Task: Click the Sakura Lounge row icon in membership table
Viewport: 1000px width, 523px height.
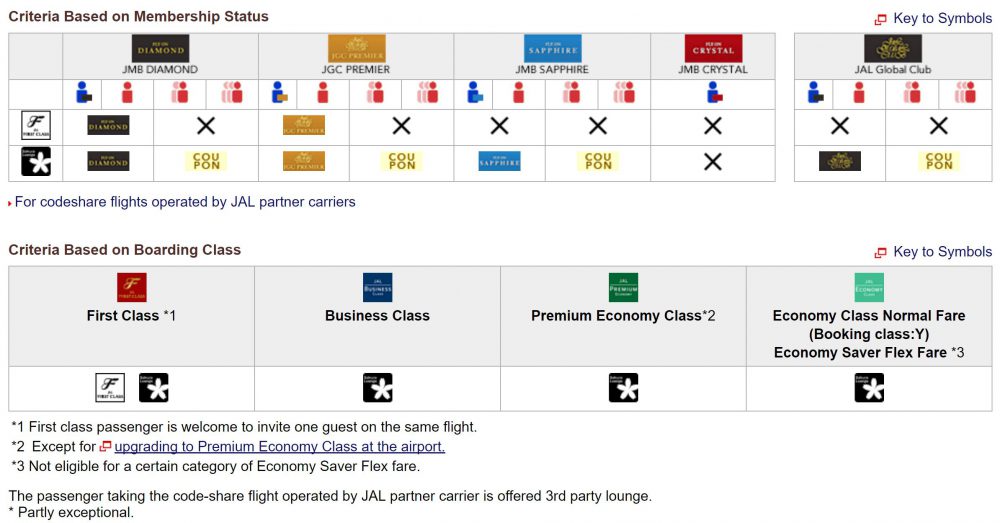Action: pos(36,162)
